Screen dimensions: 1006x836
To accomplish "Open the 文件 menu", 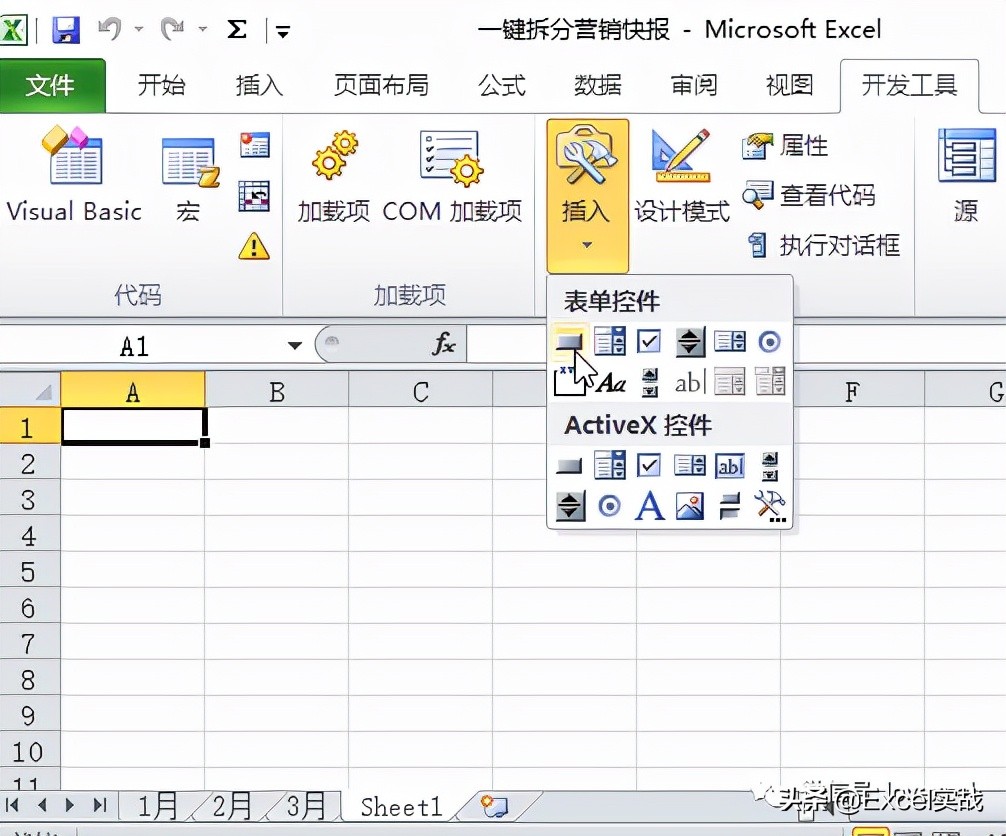I will click(52, 86).
